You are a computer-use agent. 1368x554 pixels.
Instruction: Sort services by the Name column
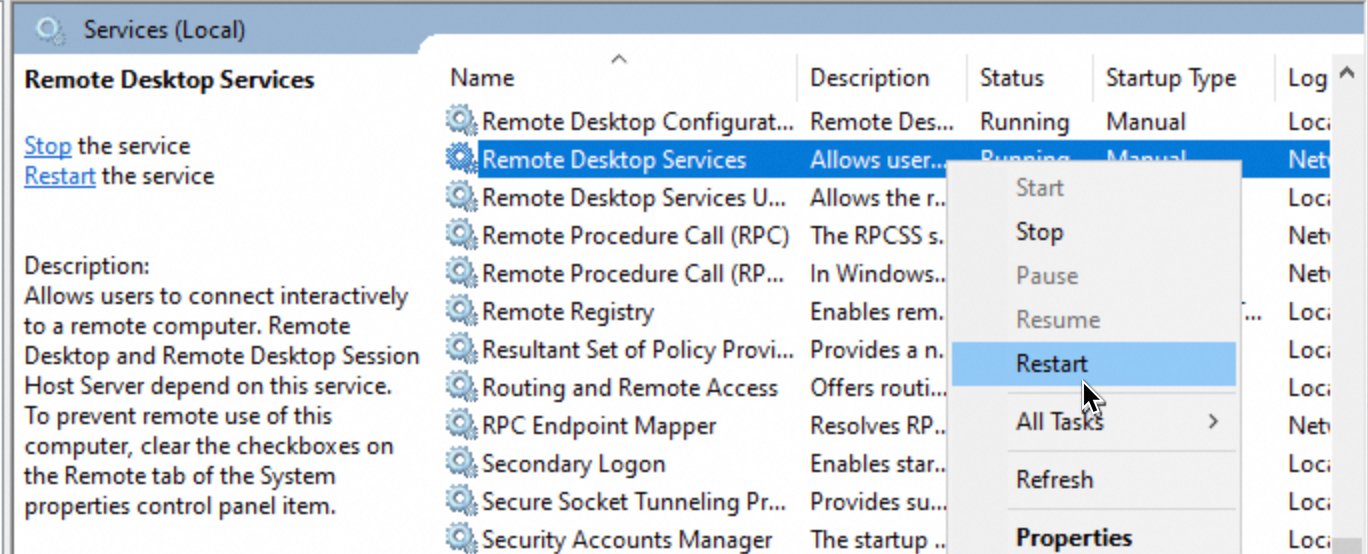click(482, 78)
